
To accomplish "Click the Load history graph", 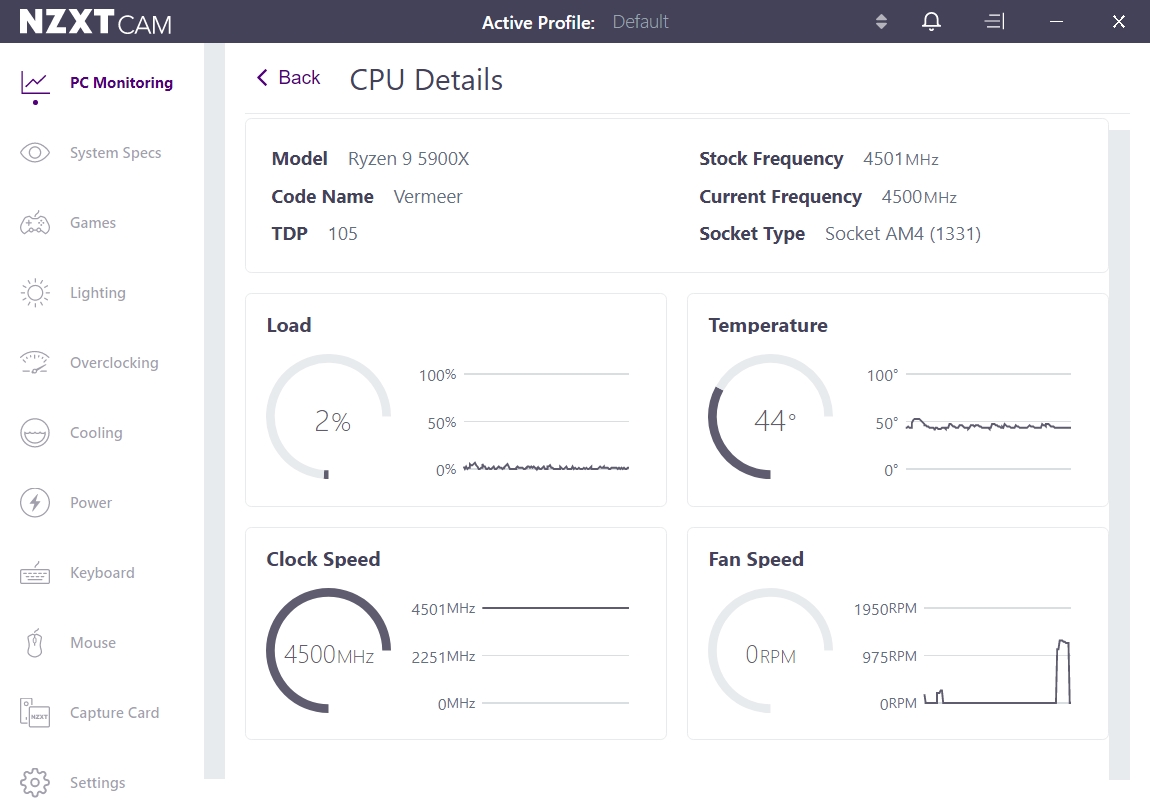I will [x=546, y=422].
